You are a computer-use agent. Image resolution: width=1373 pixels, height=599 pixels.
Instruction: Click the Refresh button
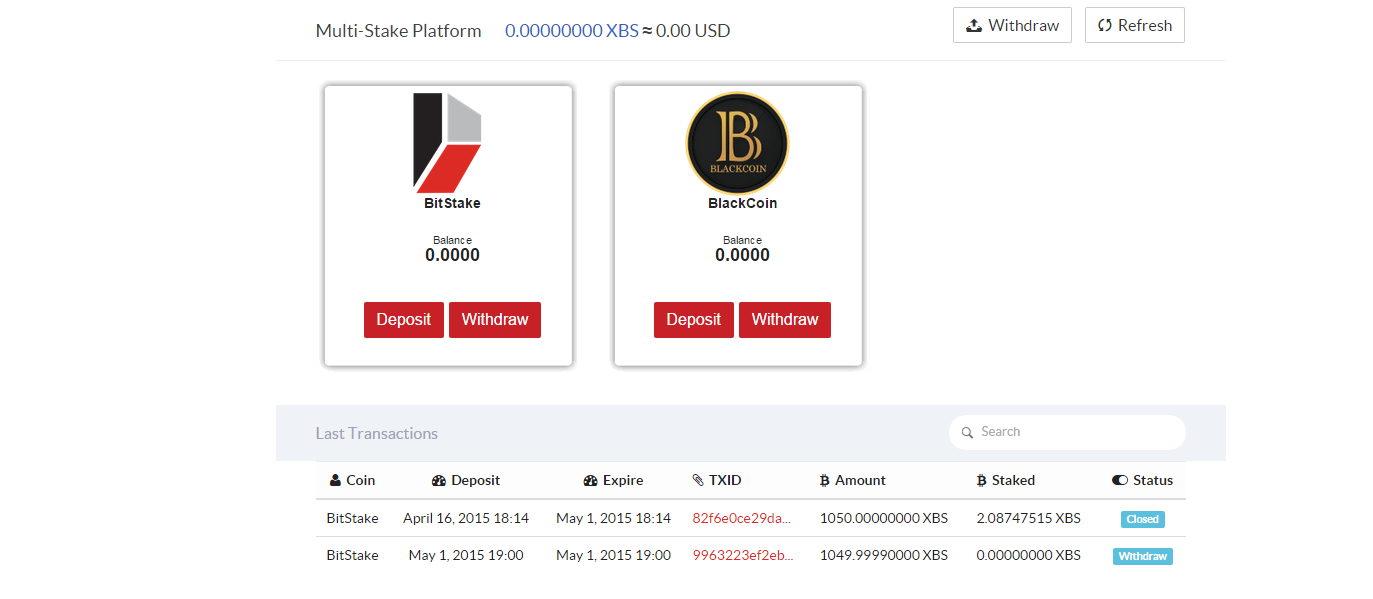(1134, 25)
